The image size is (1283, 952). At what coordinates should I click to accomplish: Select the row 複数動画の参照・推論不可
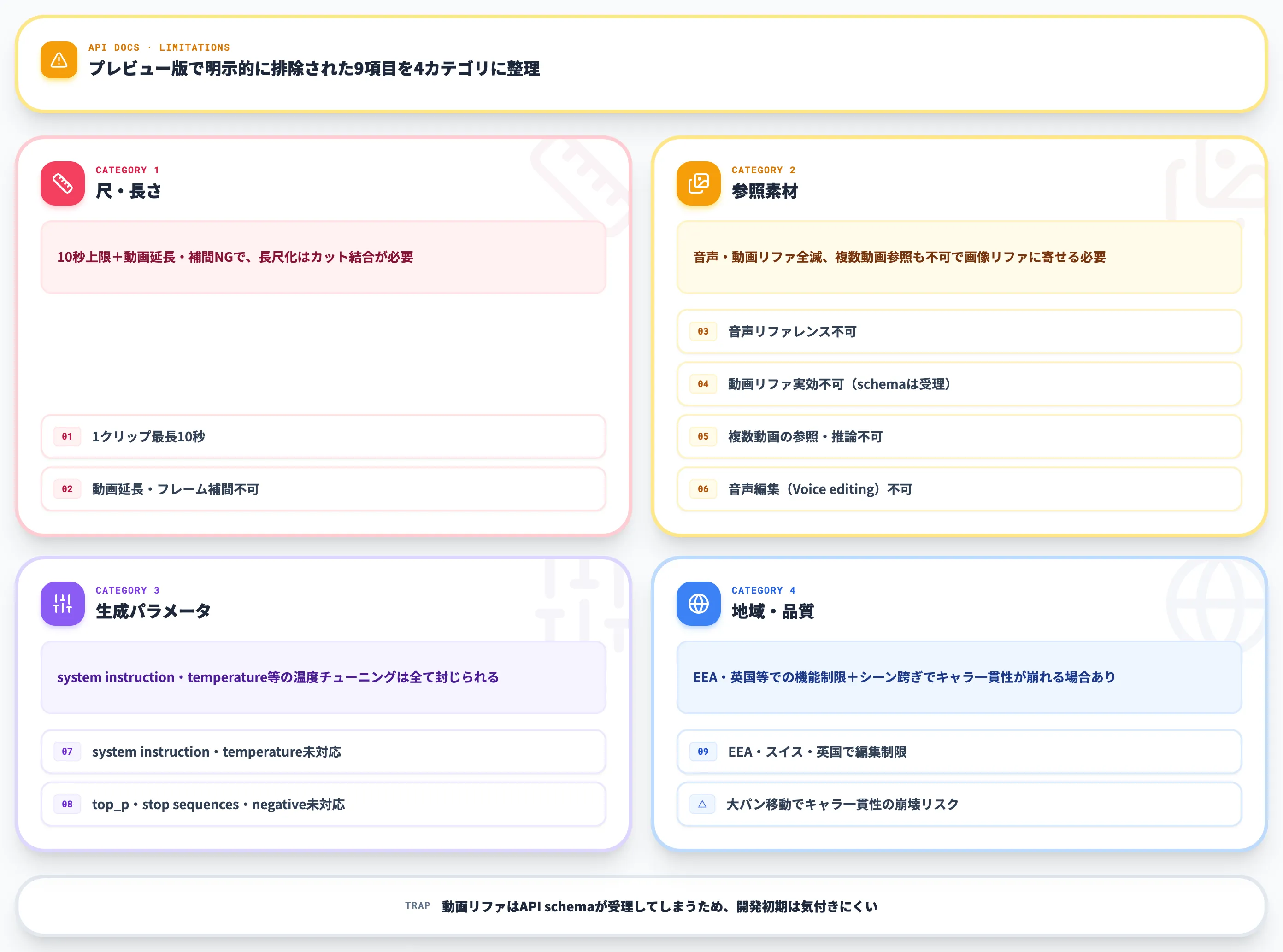point(959,436)
